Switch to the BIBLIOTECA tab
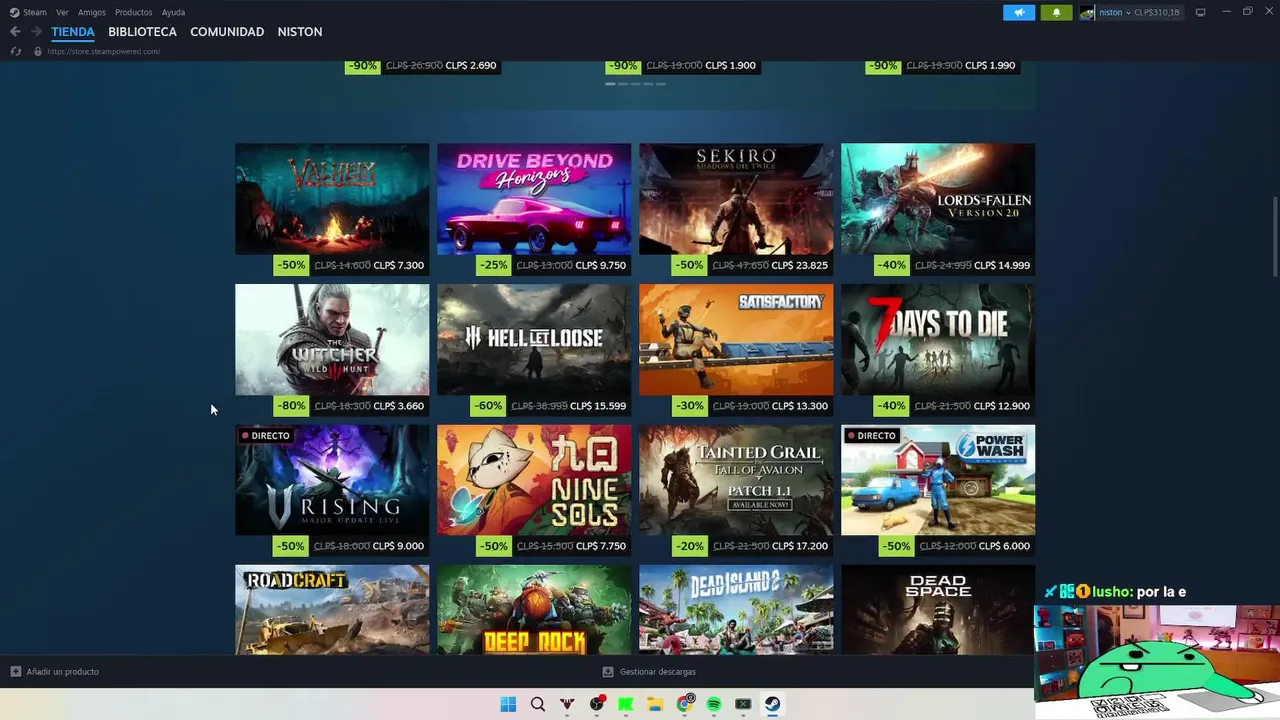This screenshot has width=1280, height=720. pos(142,32)
